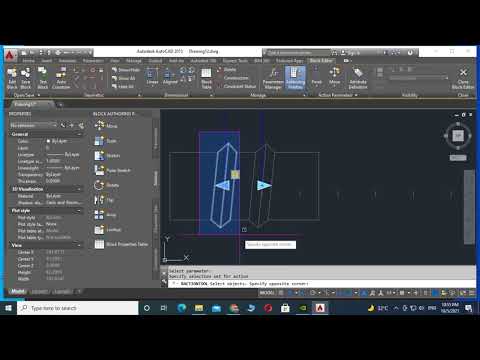480x360 pixels.
Task: Select Move action in Block Authoring palette
Action: (106, 126)
